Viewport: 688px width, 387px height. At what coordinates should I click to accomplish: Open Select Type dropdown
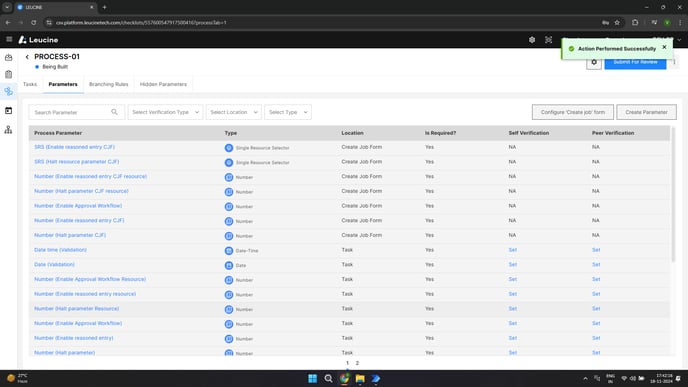288,112
